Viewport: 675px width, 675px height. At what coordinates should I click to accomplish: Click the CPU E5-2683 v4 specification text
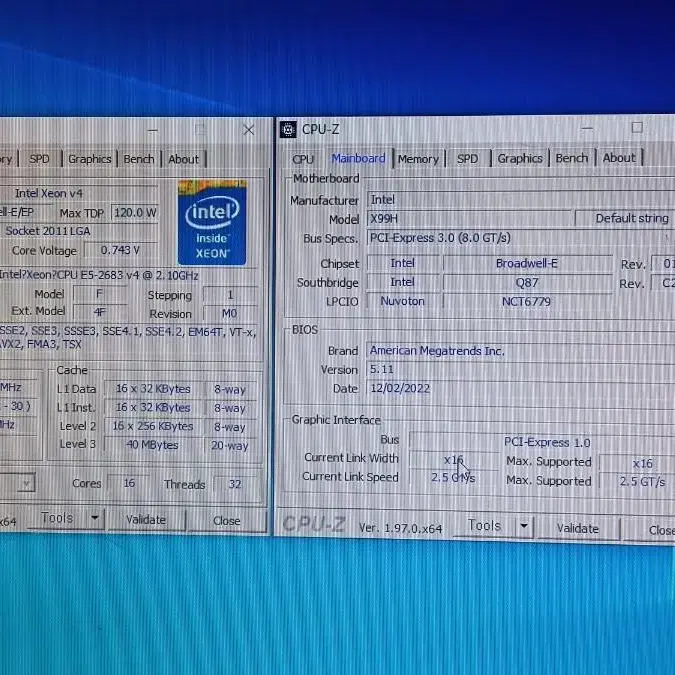[x=99, y=275]
